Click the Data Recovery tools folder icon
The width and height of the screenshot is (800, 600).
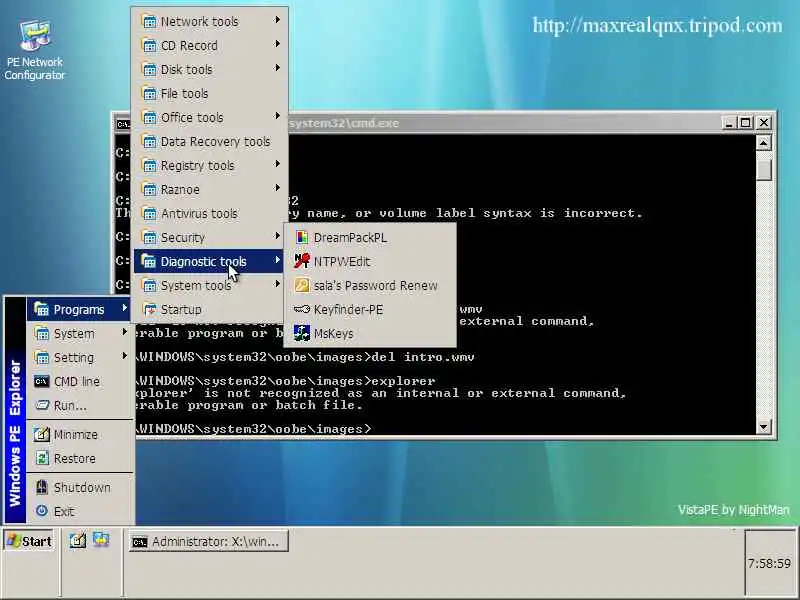148,141
